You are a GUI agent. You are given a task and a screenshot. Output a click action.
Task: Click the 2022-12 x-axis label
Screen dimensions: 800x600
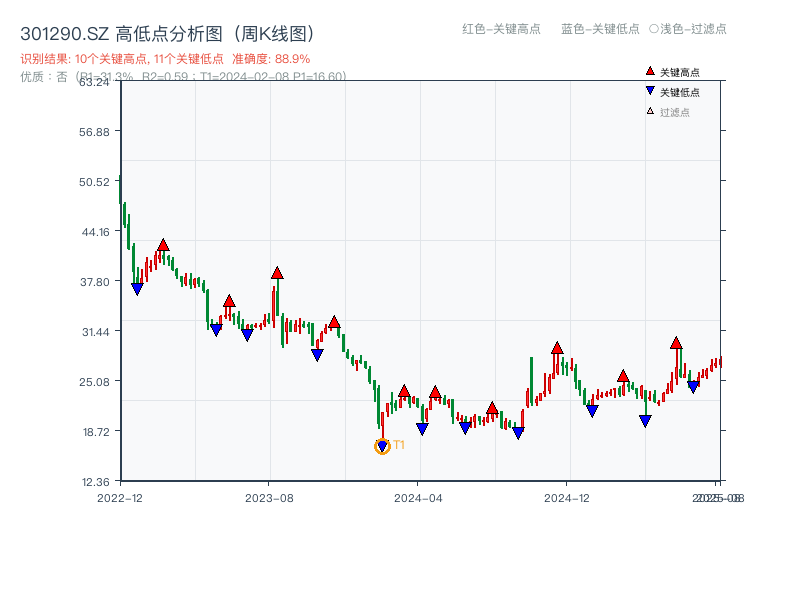[x=119, y=497]
